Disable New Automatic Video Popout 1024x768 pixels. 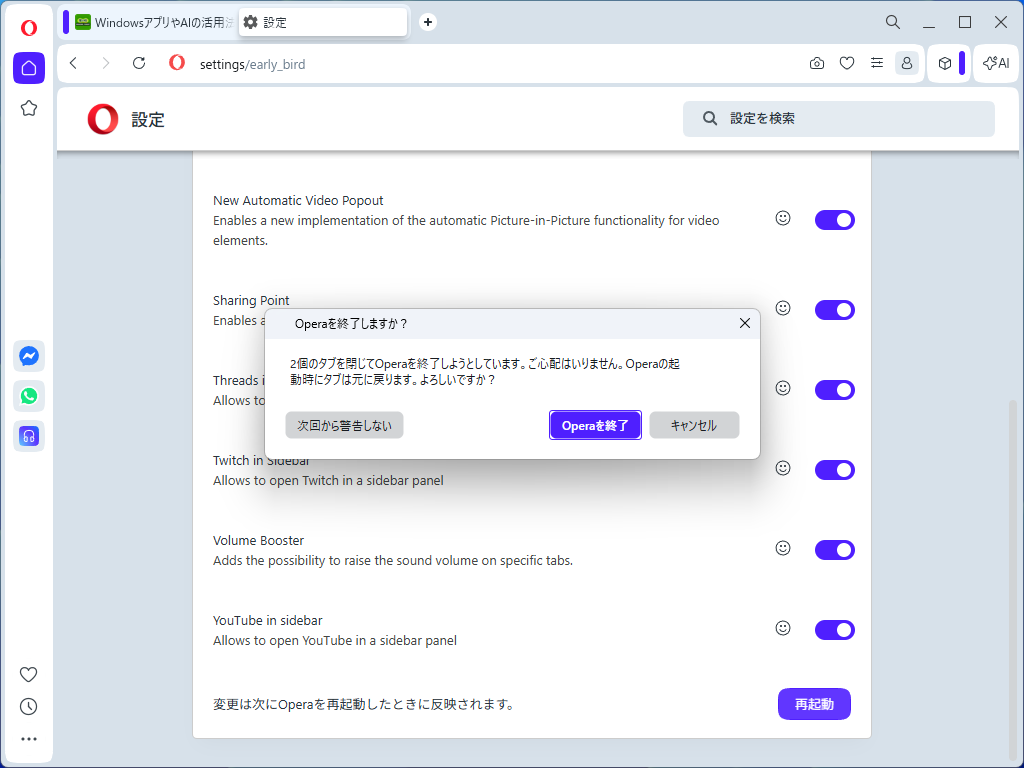[835, 220]
